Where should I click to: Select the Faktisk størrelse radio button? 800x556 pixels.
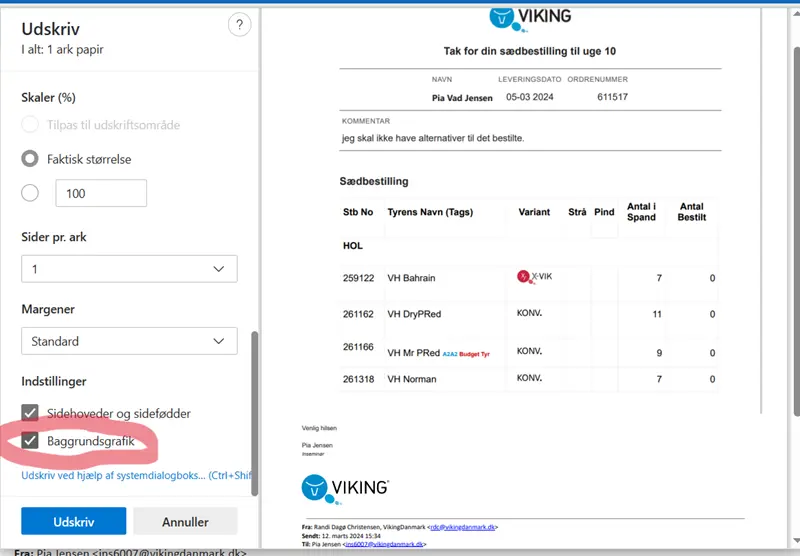click(x=30, y=159)
